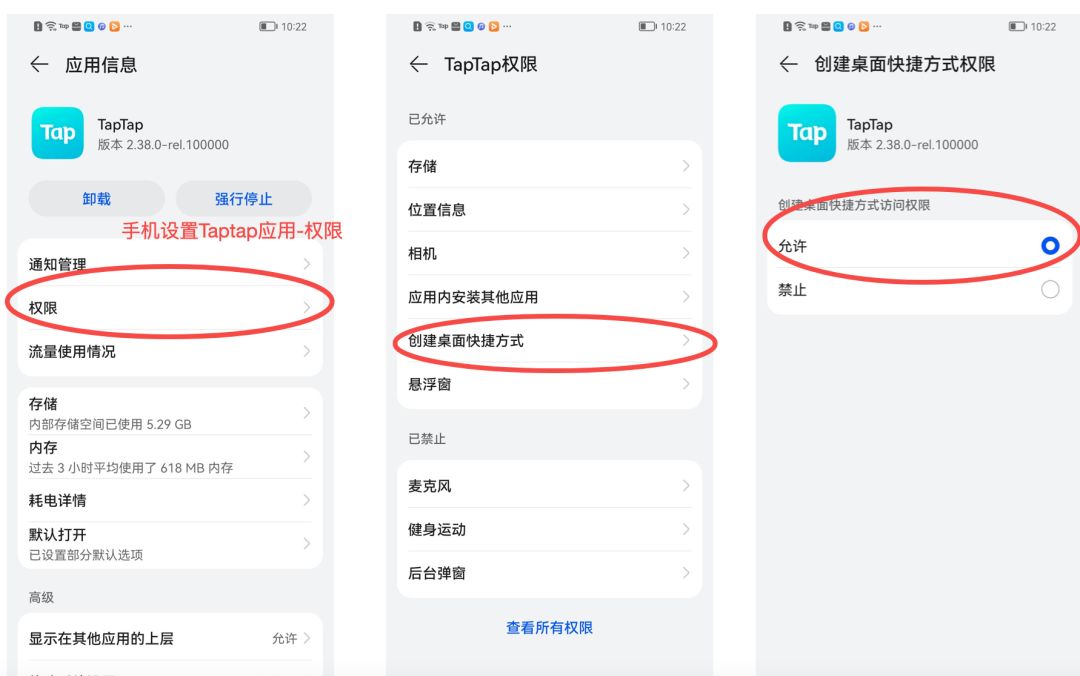Go back from the TapTap权限 screen
Image resolution: width=1080 pixels, height=676 pixels.
tap(418, 65)
